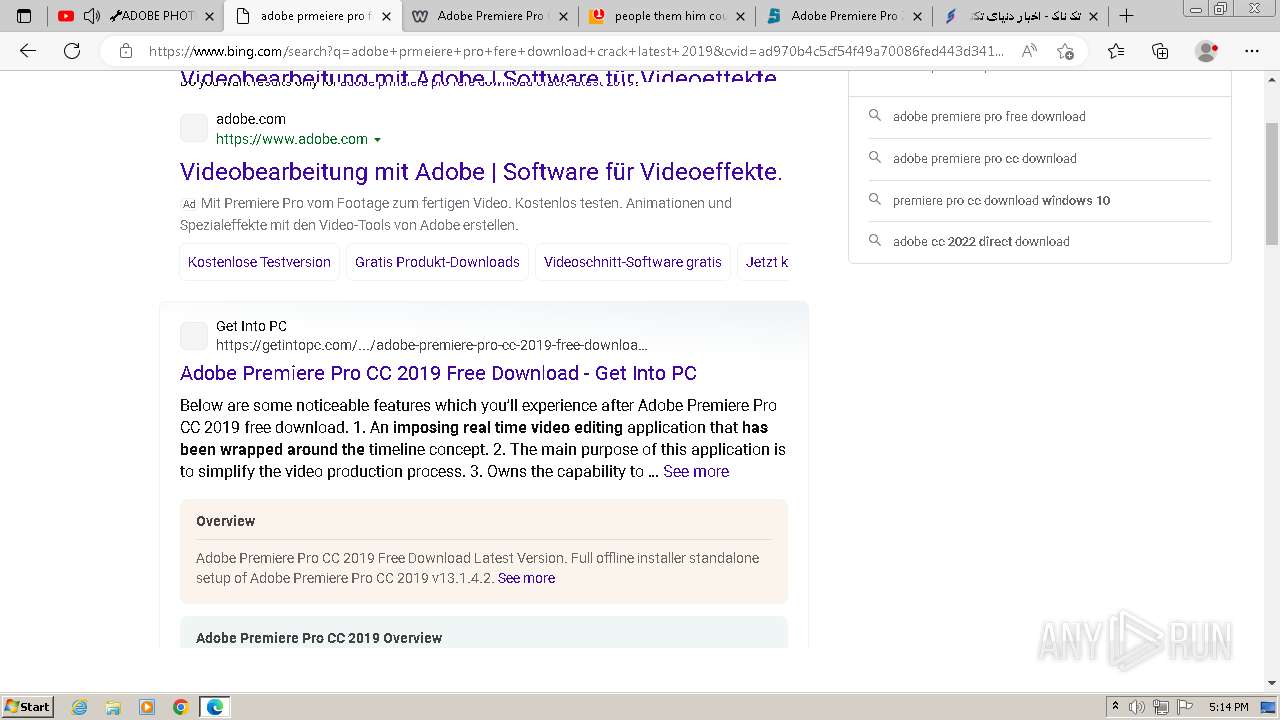1280x720 pixels.
Task: Switch to the fifth Adobe Premiere Pro tab
Action: pos(845,16)
